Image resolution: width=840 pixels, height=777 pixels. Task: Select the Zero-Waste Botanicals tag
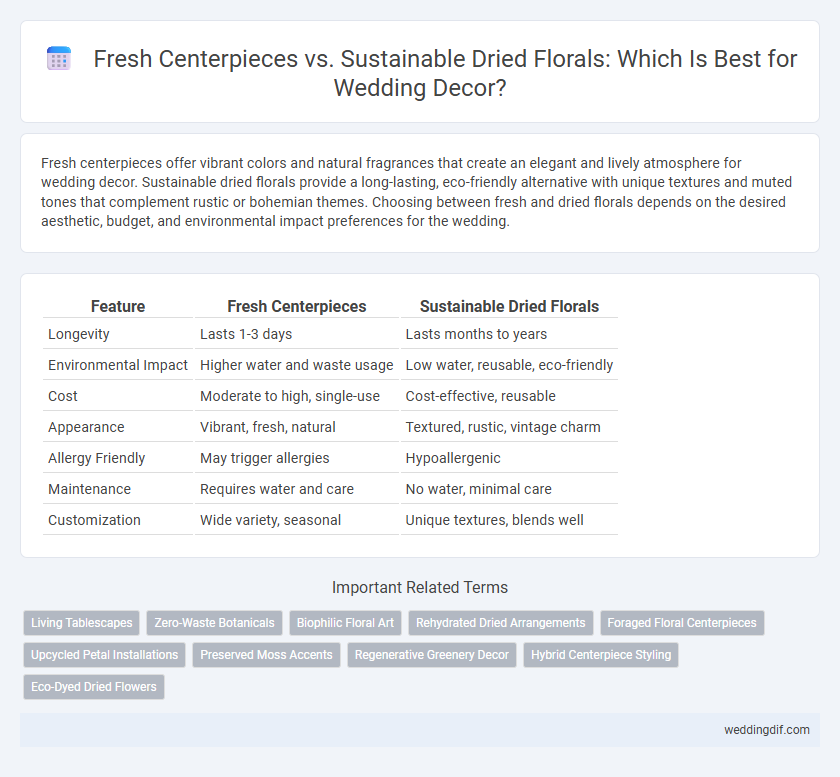214,623
